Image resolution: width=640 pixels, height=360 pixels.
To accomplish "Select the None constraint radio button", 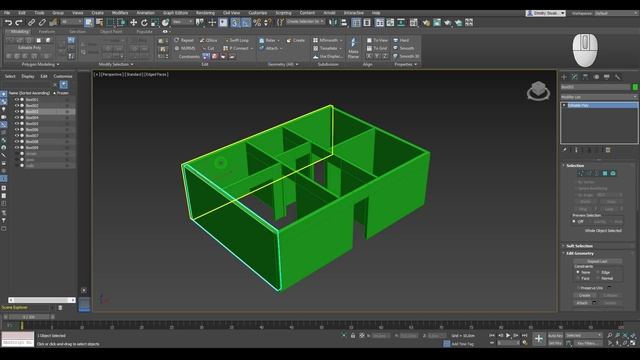I will pyautogui.click(x=578, y=272).
